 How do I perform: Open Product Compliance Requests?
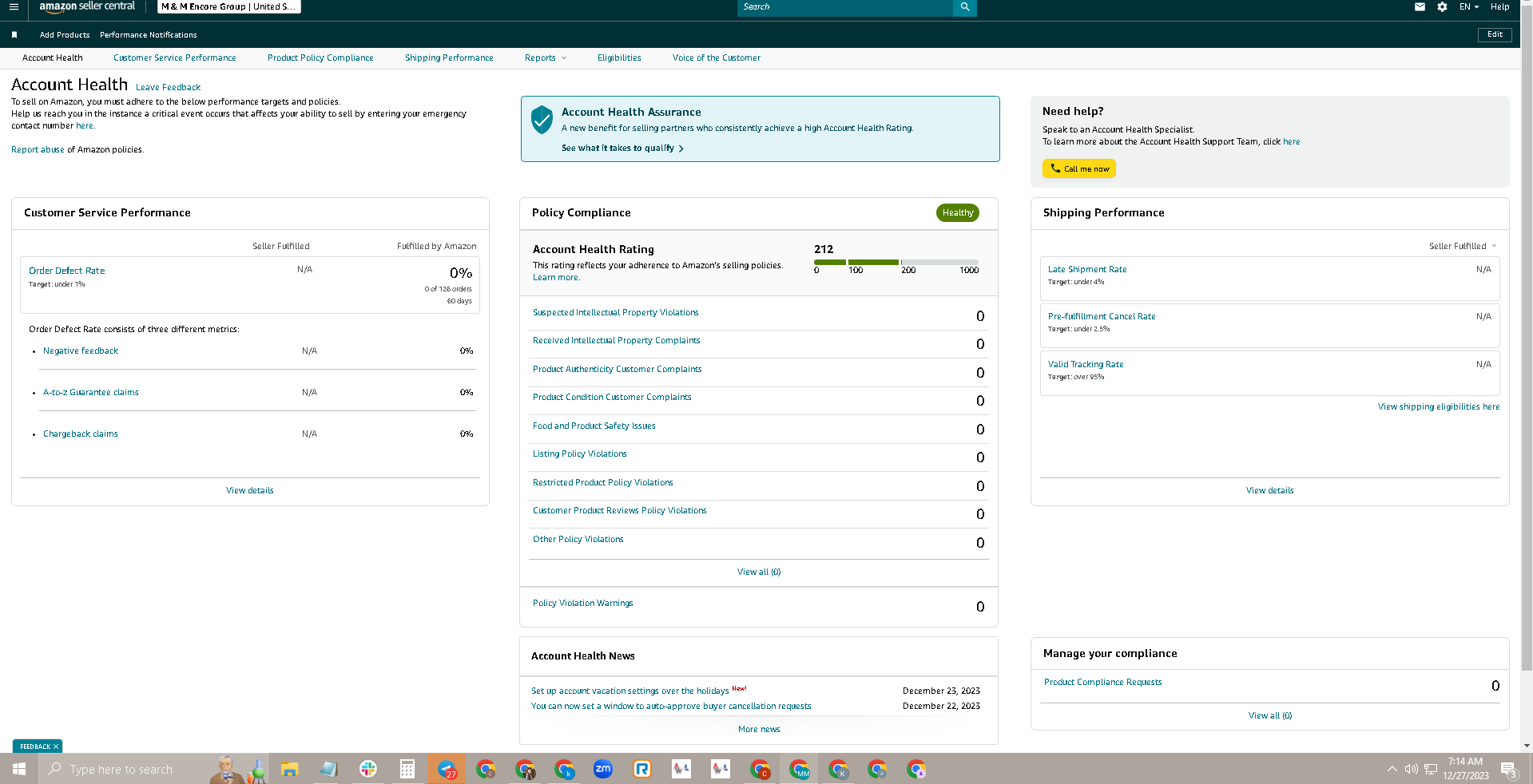(1103, 683)
